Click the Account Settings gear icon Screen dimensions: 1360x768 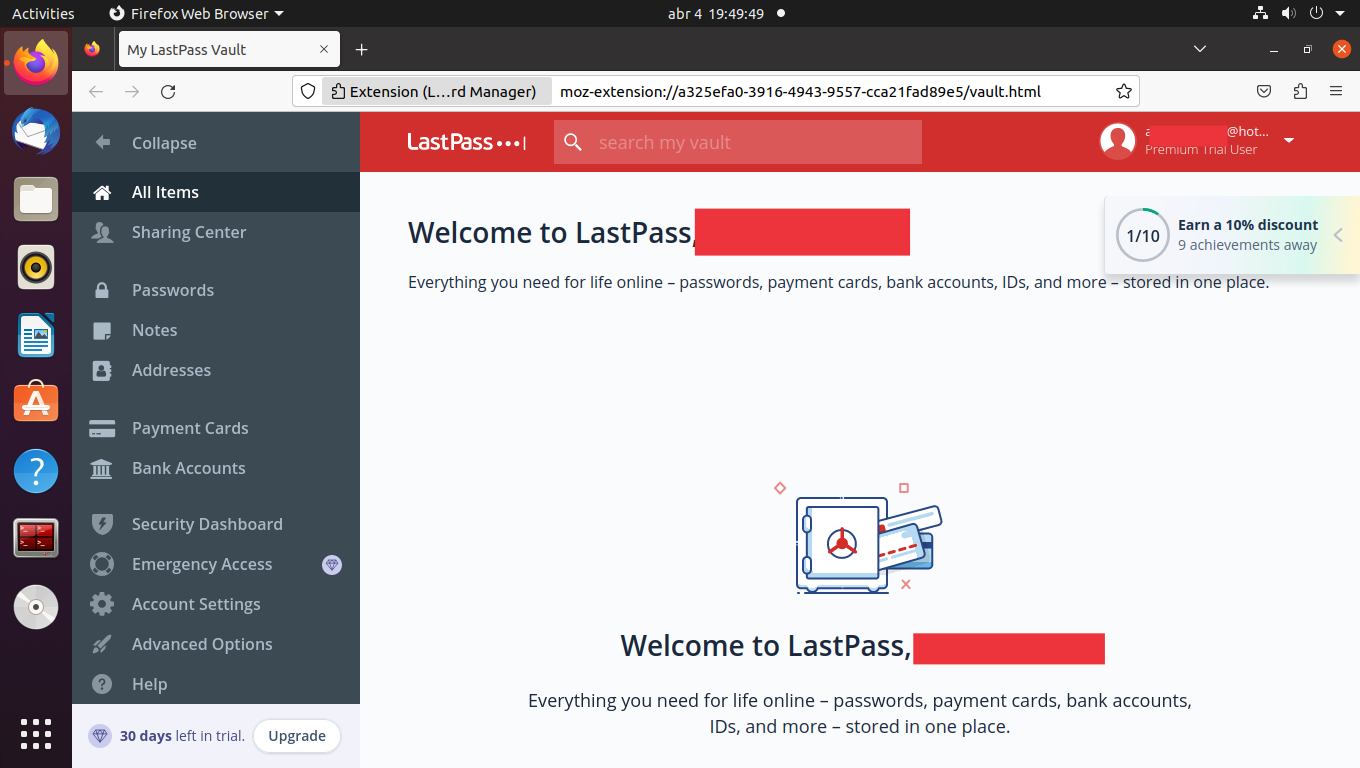pos(102,604)
